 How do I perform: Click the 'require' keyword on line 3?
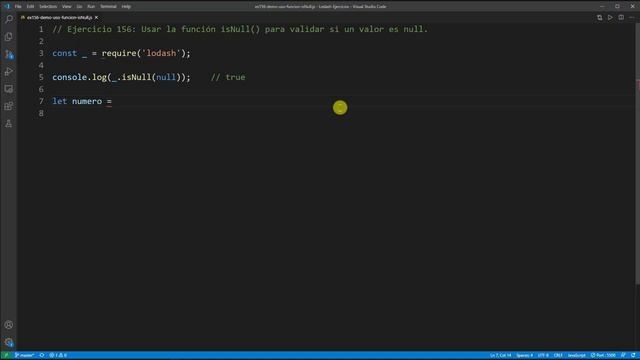[x=119, y=53]
